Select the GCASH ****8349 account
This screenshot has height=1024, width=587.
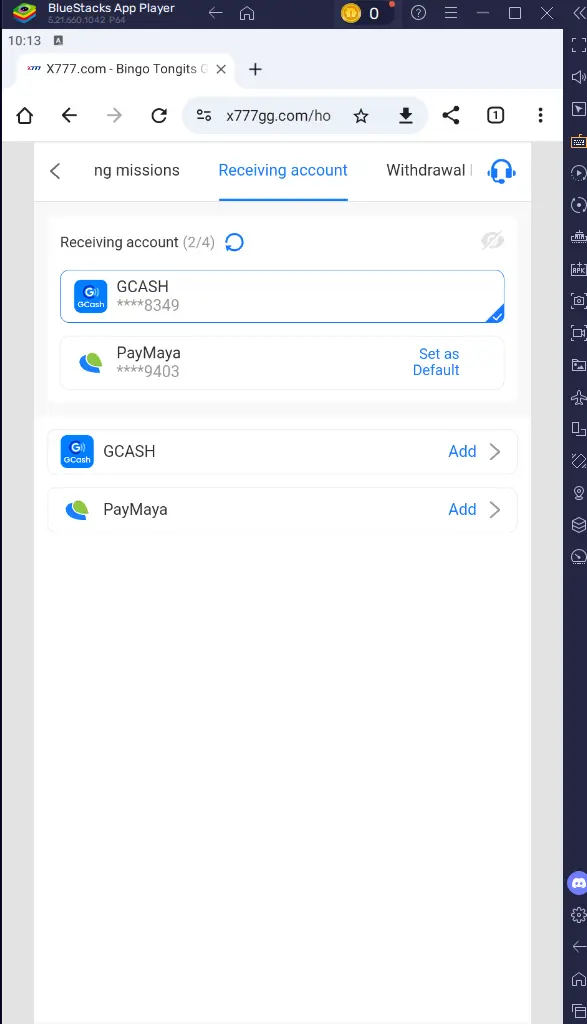tap(282, 296)
